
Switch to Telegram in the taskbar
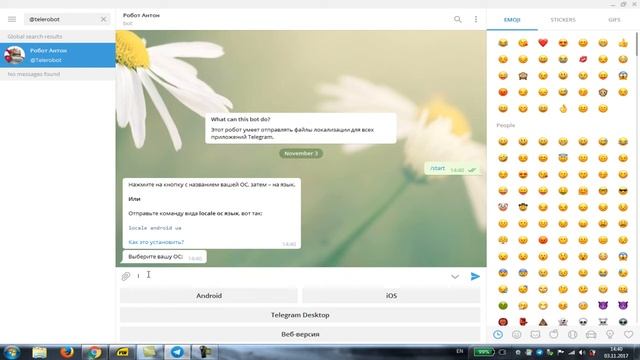click(x=177, y=352)
